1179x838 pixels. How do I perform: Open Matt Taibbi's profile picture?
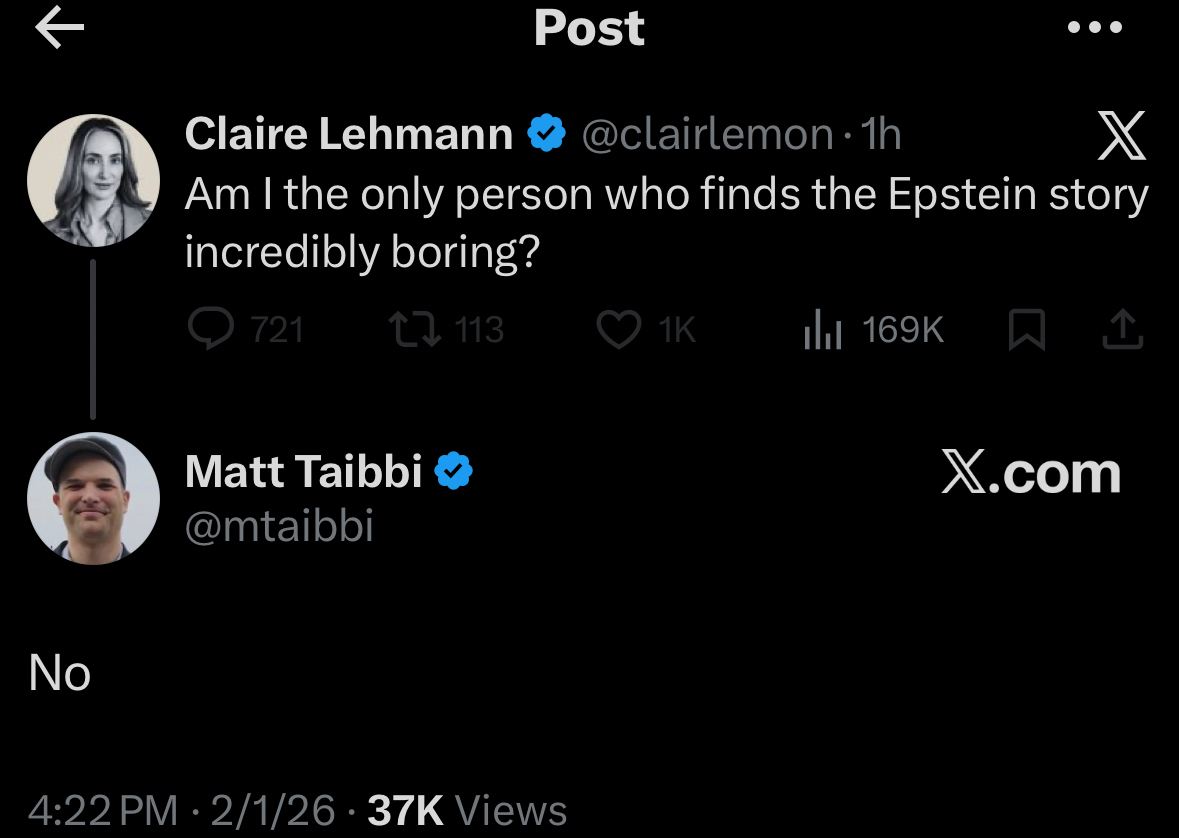tap(93, 498)
